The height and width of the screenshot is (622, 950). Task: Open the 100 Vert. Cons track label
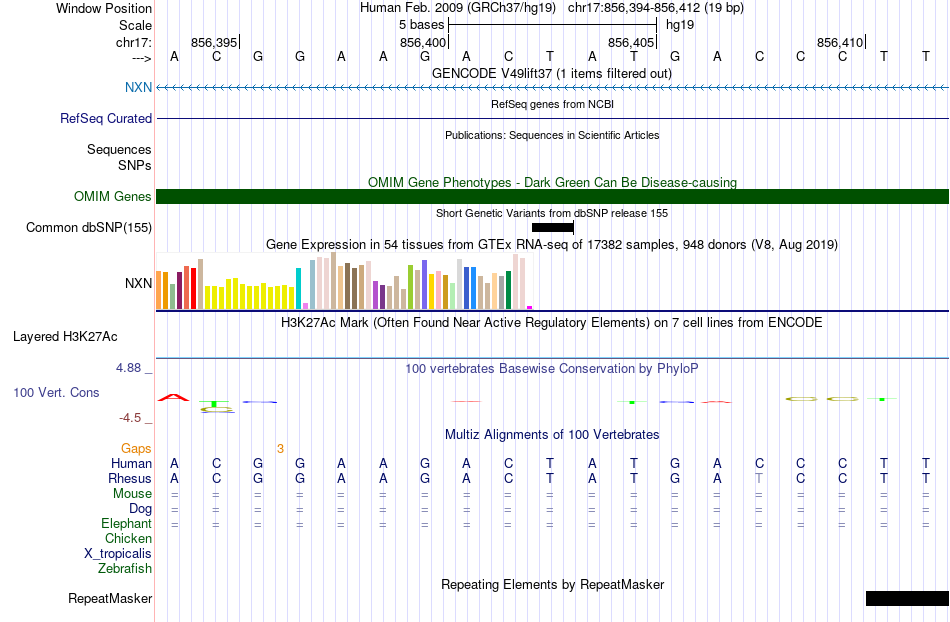tap(56, 392)
